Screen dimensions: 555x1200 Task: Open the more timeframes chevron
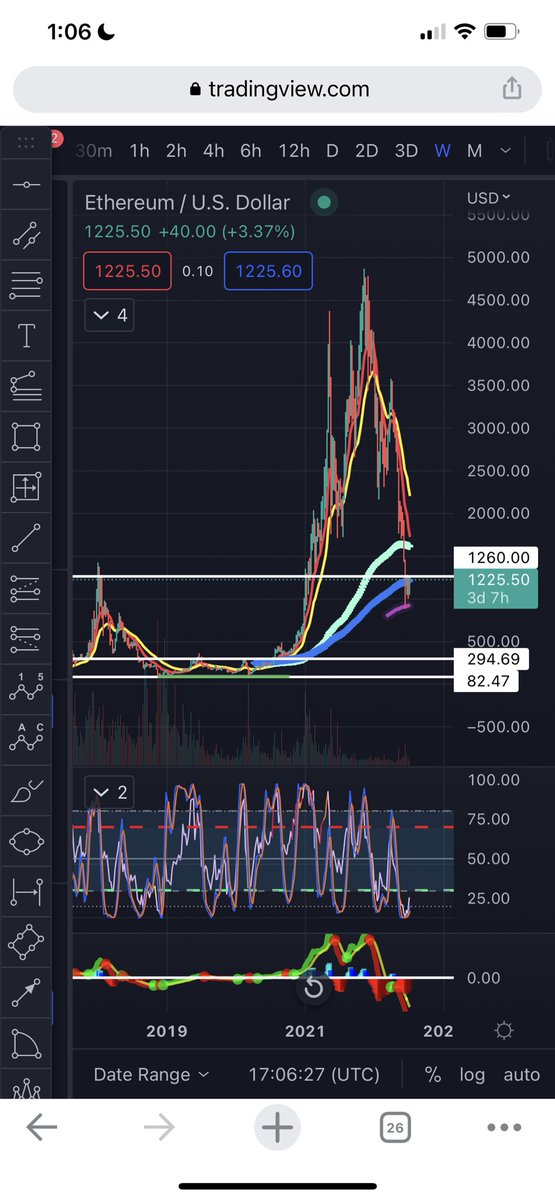(505, 151)
